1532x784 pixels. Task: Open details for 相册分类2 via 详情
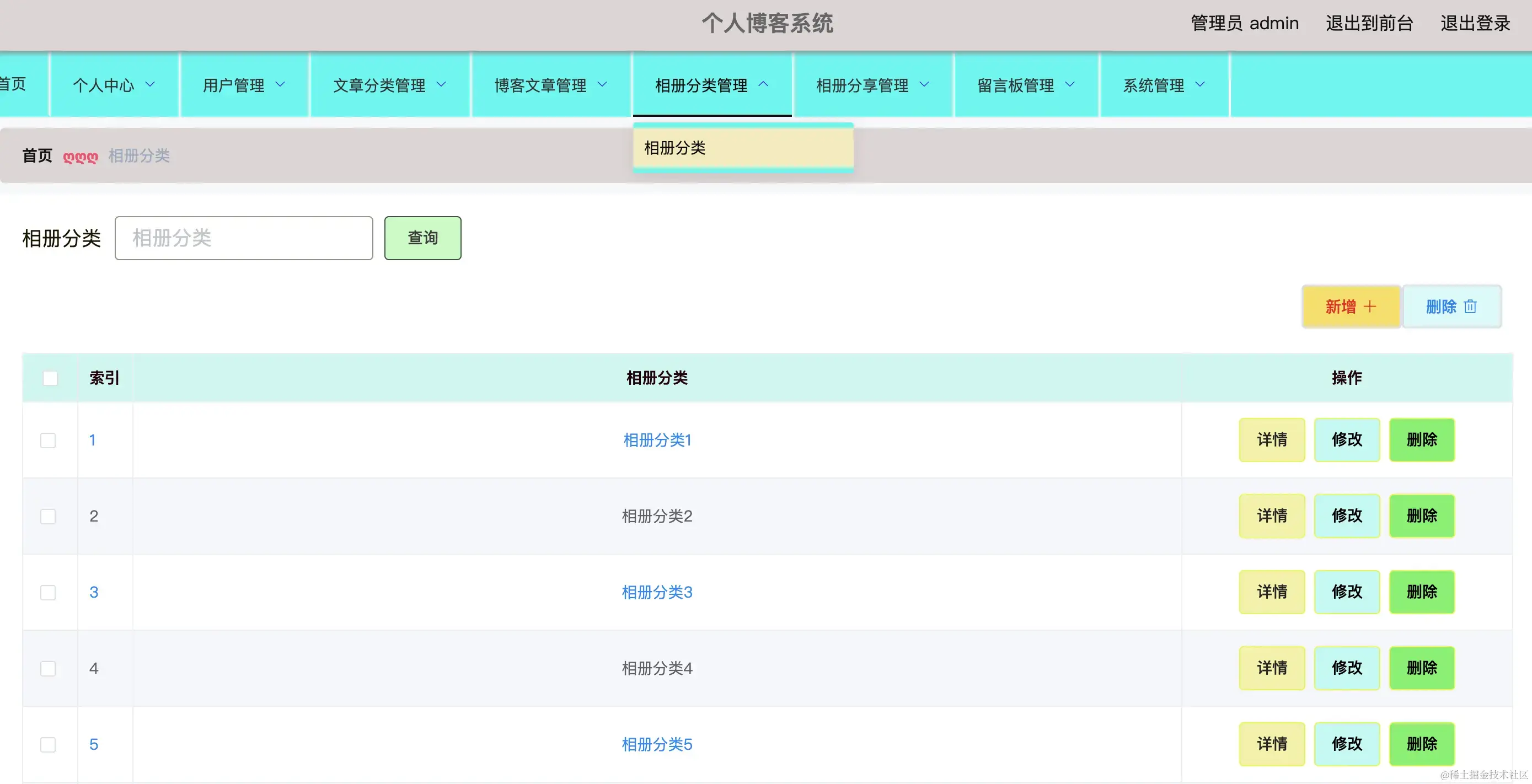coord(1272,516)
